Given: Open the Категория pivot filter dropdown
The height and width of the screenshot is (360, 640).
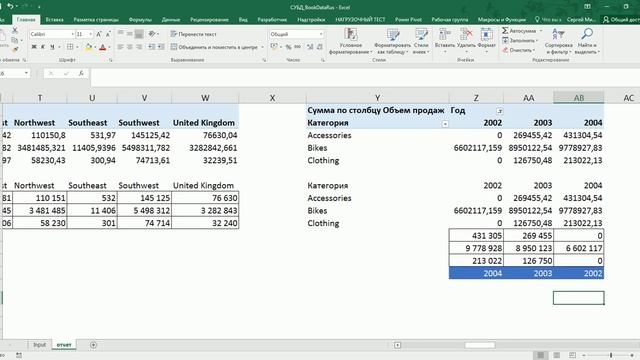Looking at the screenshot, I should [x=445, y=124].
